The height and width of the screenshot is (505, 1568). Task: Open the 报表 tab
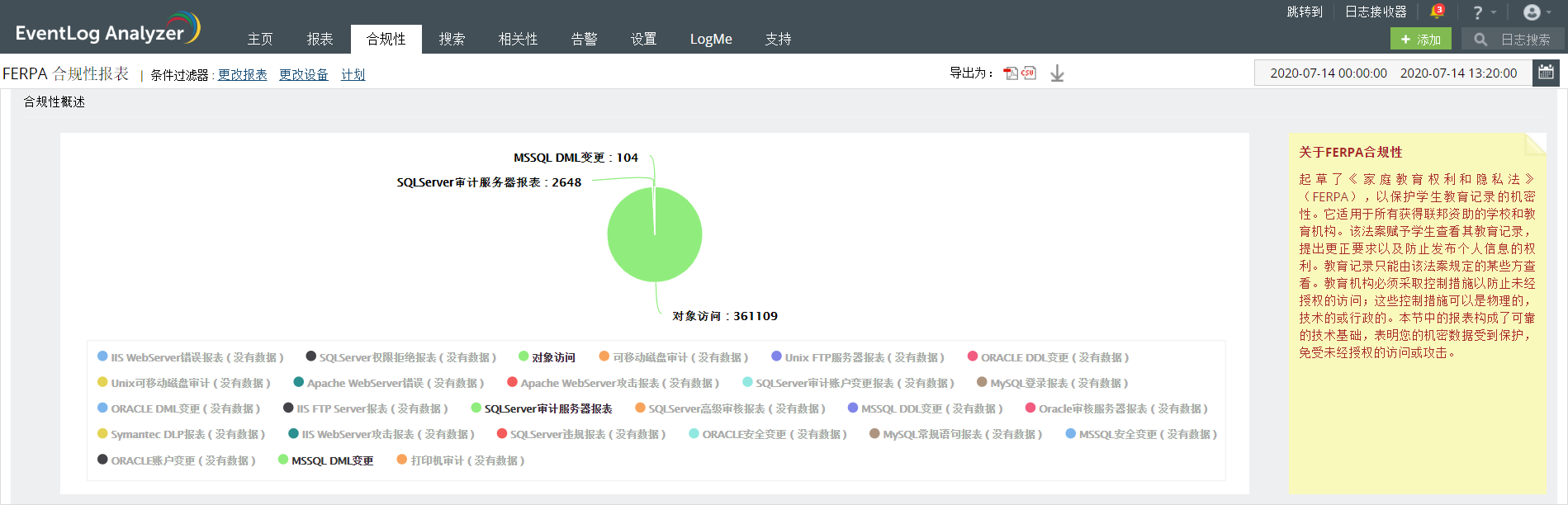tap(320, 39)
